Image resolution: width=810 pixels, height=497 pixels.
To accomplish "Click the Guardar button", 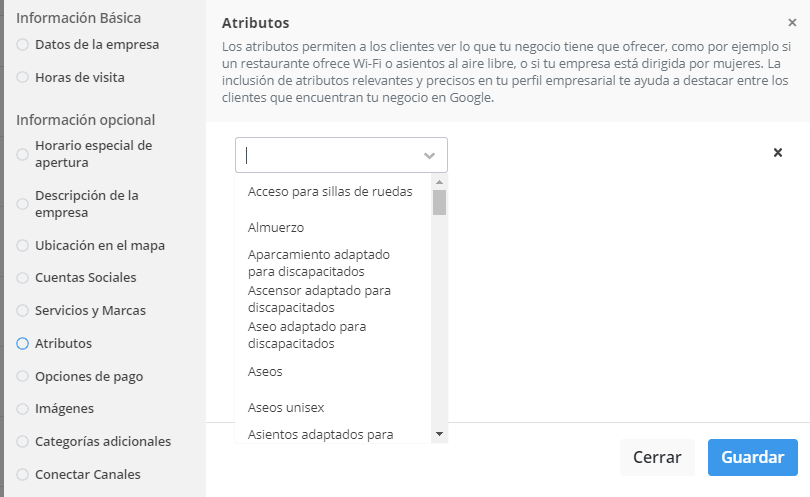I will (752, 457).
